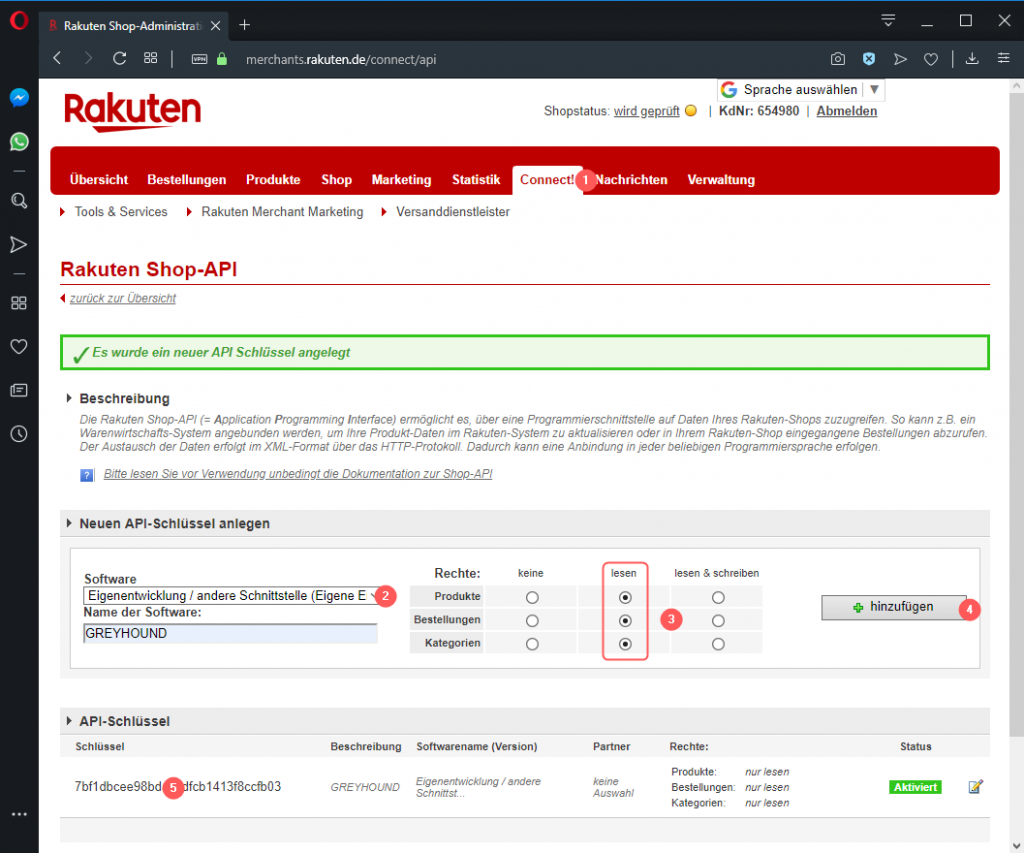Open Tools & Services submenu link
Screen dimensions: 1024x853
tap(121, 212)
